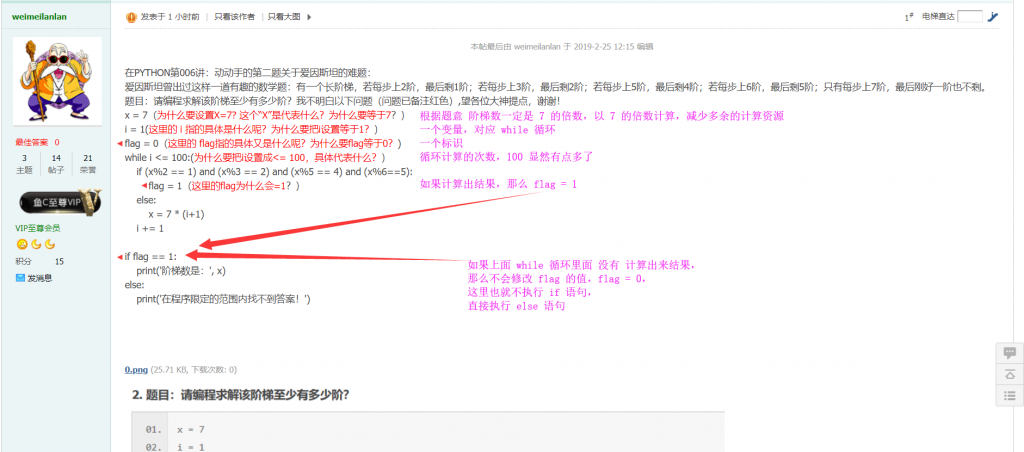Viewport: 1024px width, 452px height.
Task: Click the print('在程序限定的范围内找不到答案!') line
Action: point(223,299)
